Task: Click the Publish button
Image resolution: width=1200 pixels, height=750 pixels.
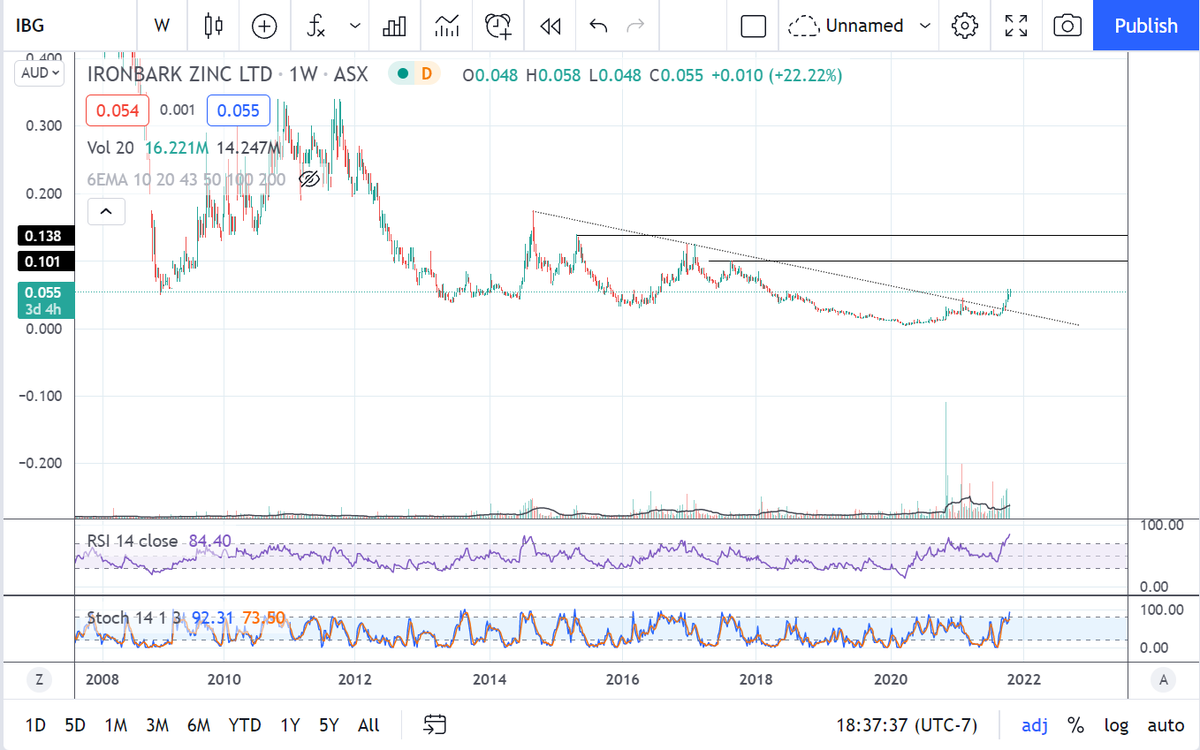Action: click(x=1146, y=26)
